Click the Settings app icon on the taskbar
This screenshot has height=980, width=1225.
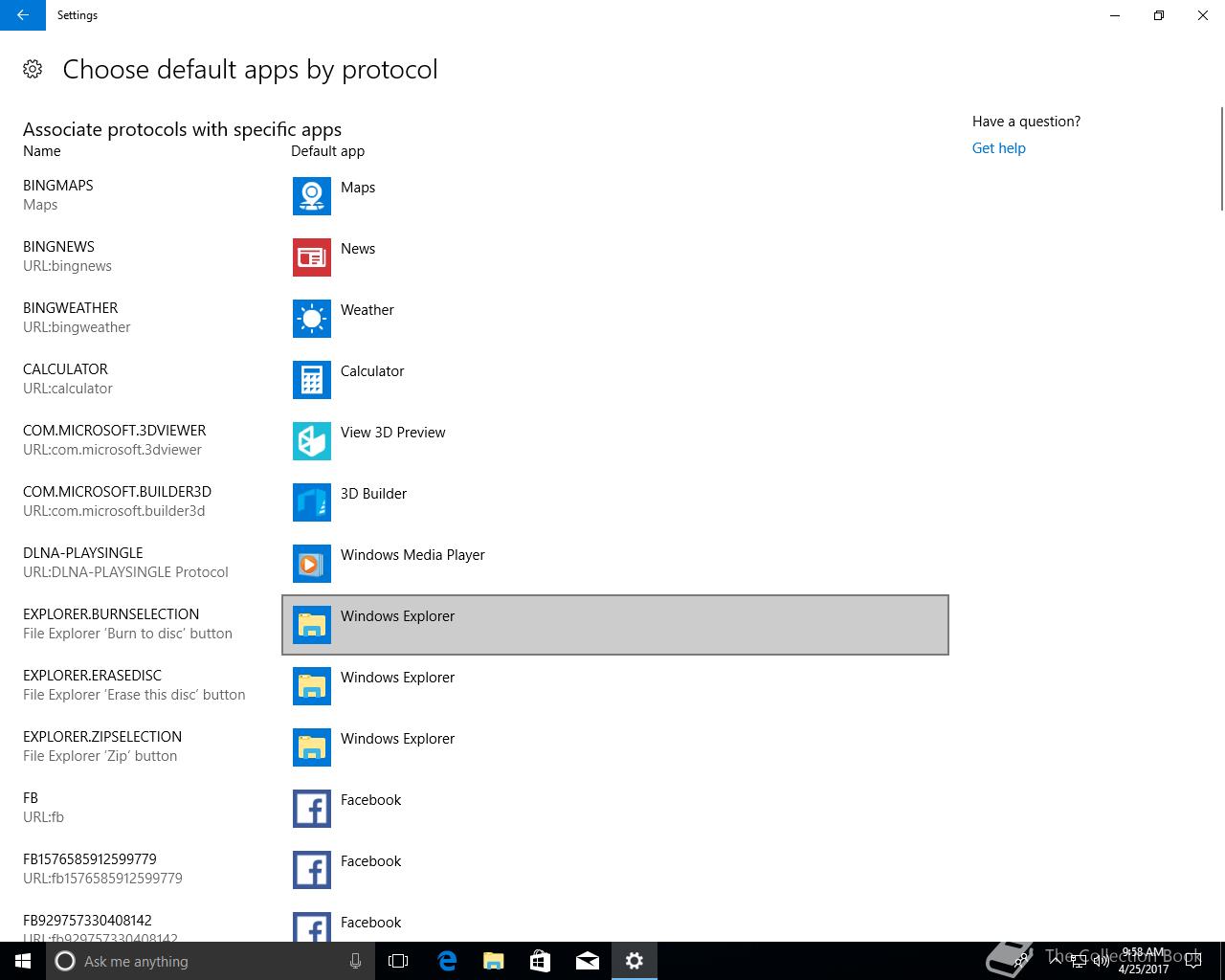[634, 961]
